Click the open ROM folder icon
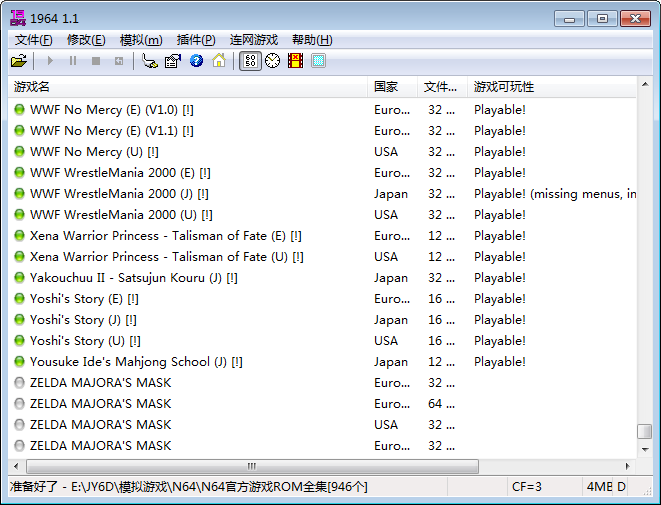The image size is (661, 505). click(x=18, y=61)
